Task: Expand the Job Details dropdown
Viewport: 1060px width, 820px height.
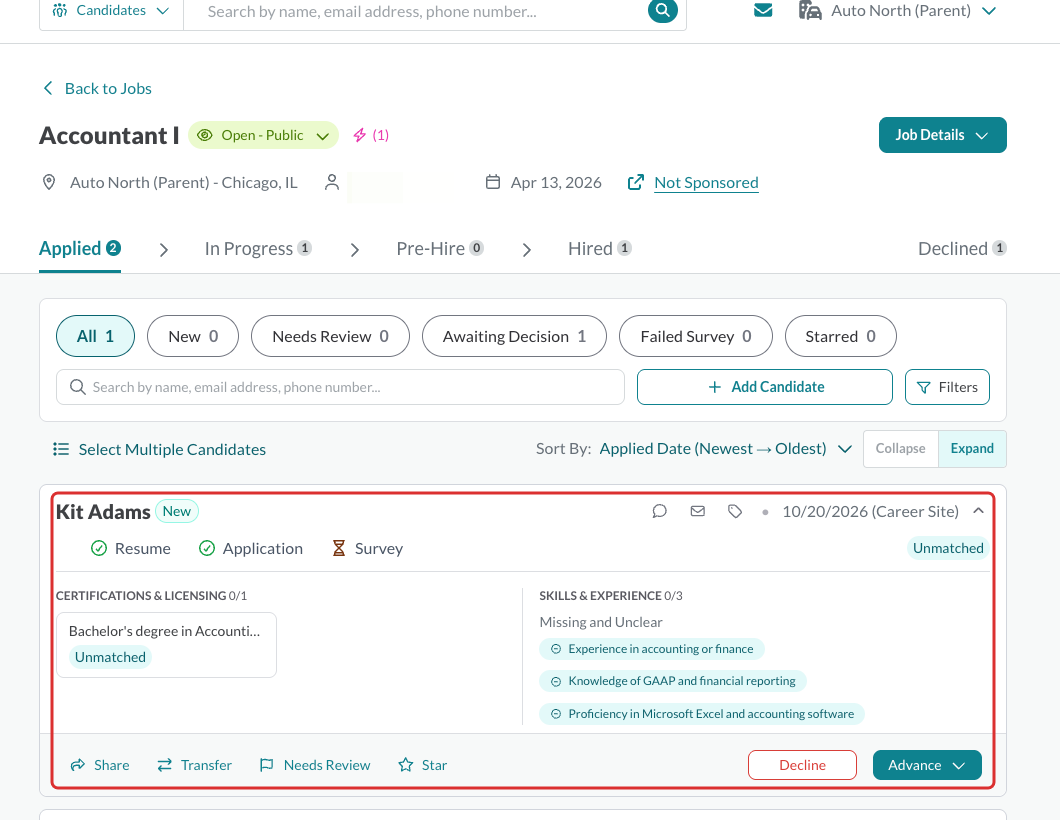Action: click(x=942, y=135)
